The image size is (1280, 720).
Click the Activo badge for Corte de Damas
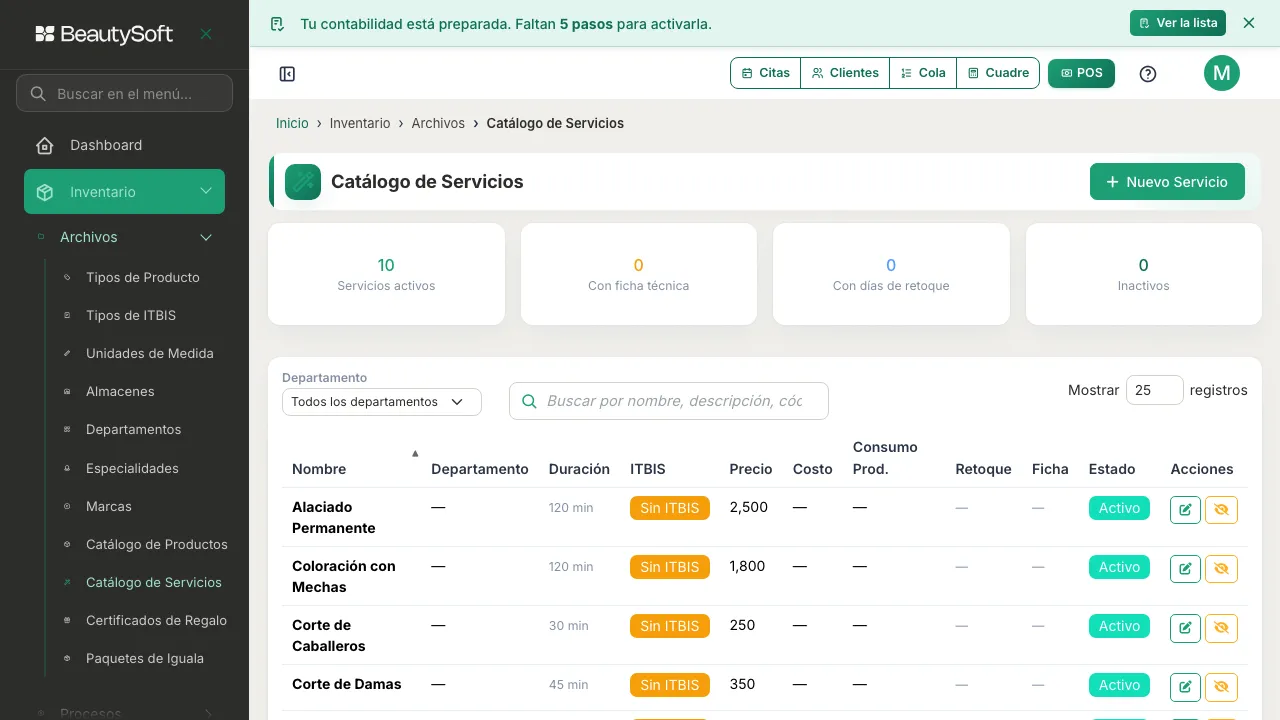(1119, 685)
